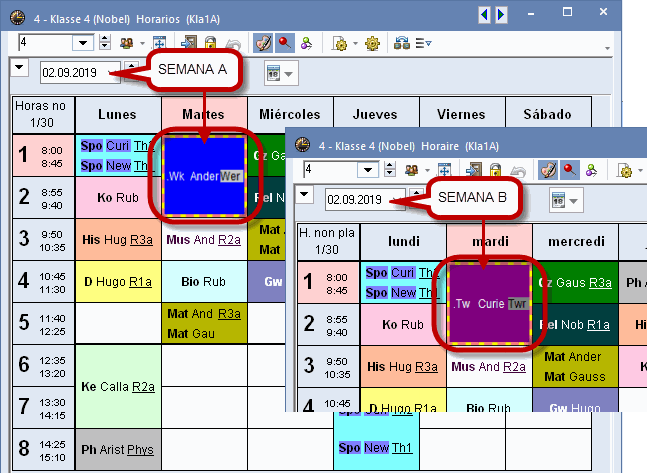Click the colored figures swap icon in Horaire
This screenshot has height=473, width=647.
591,170
